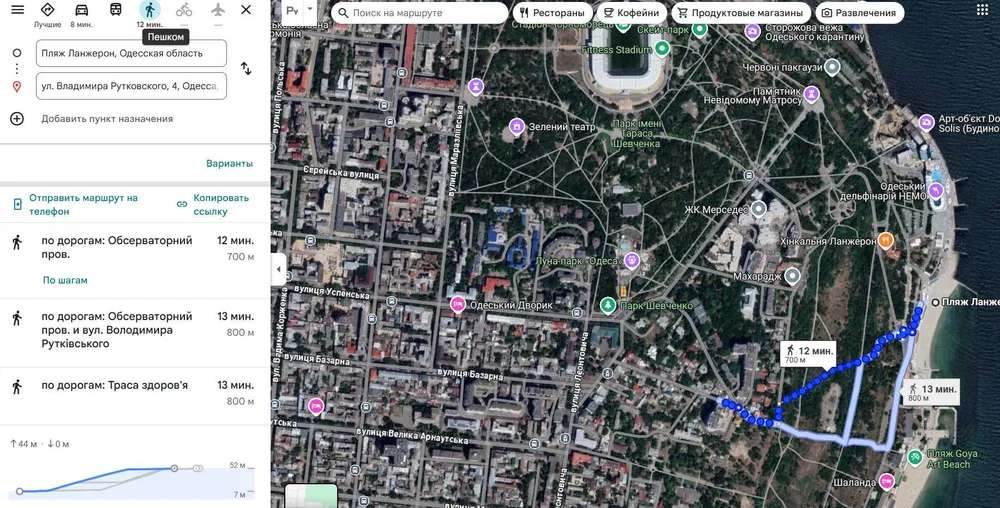Click the Пляж Ланжерон destination point
This screenshot has height=508, width=1000.
(x=936, y=302)
